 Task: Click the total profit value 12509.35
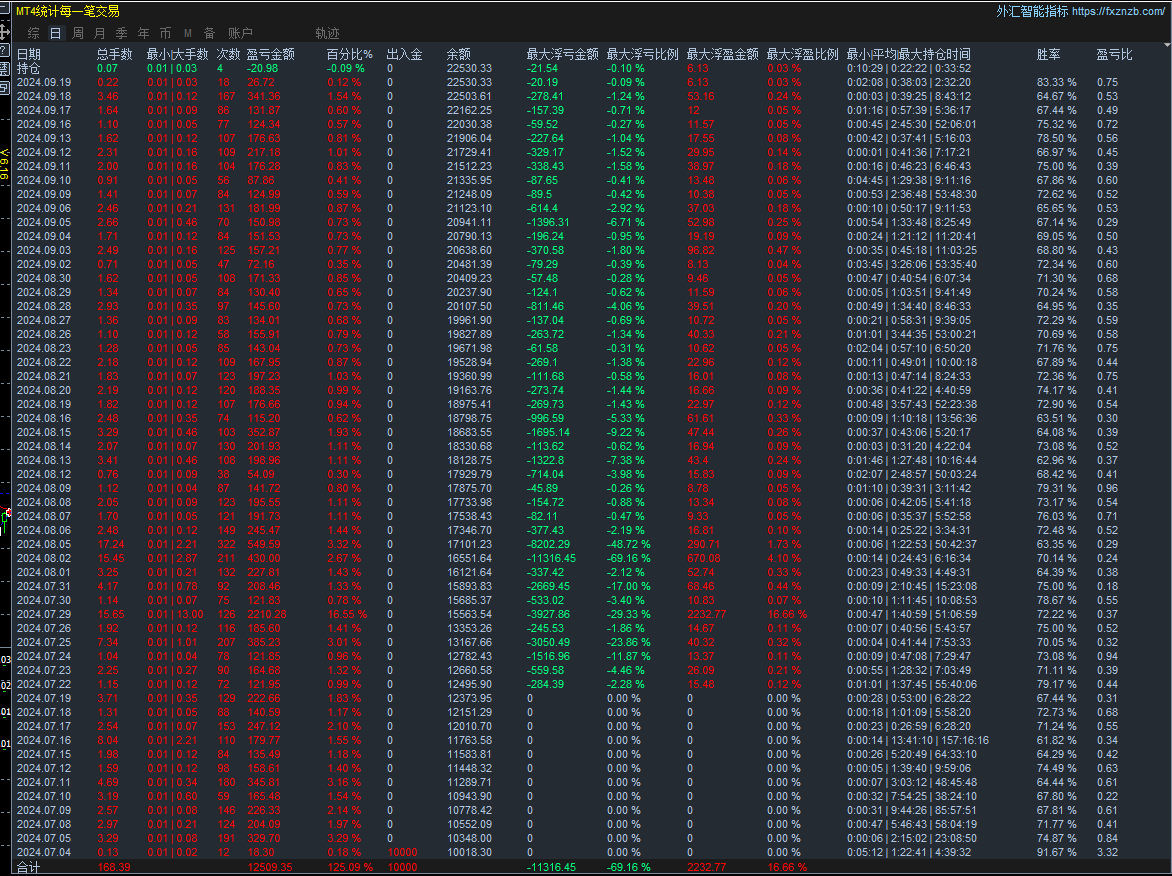coord(270,867)
